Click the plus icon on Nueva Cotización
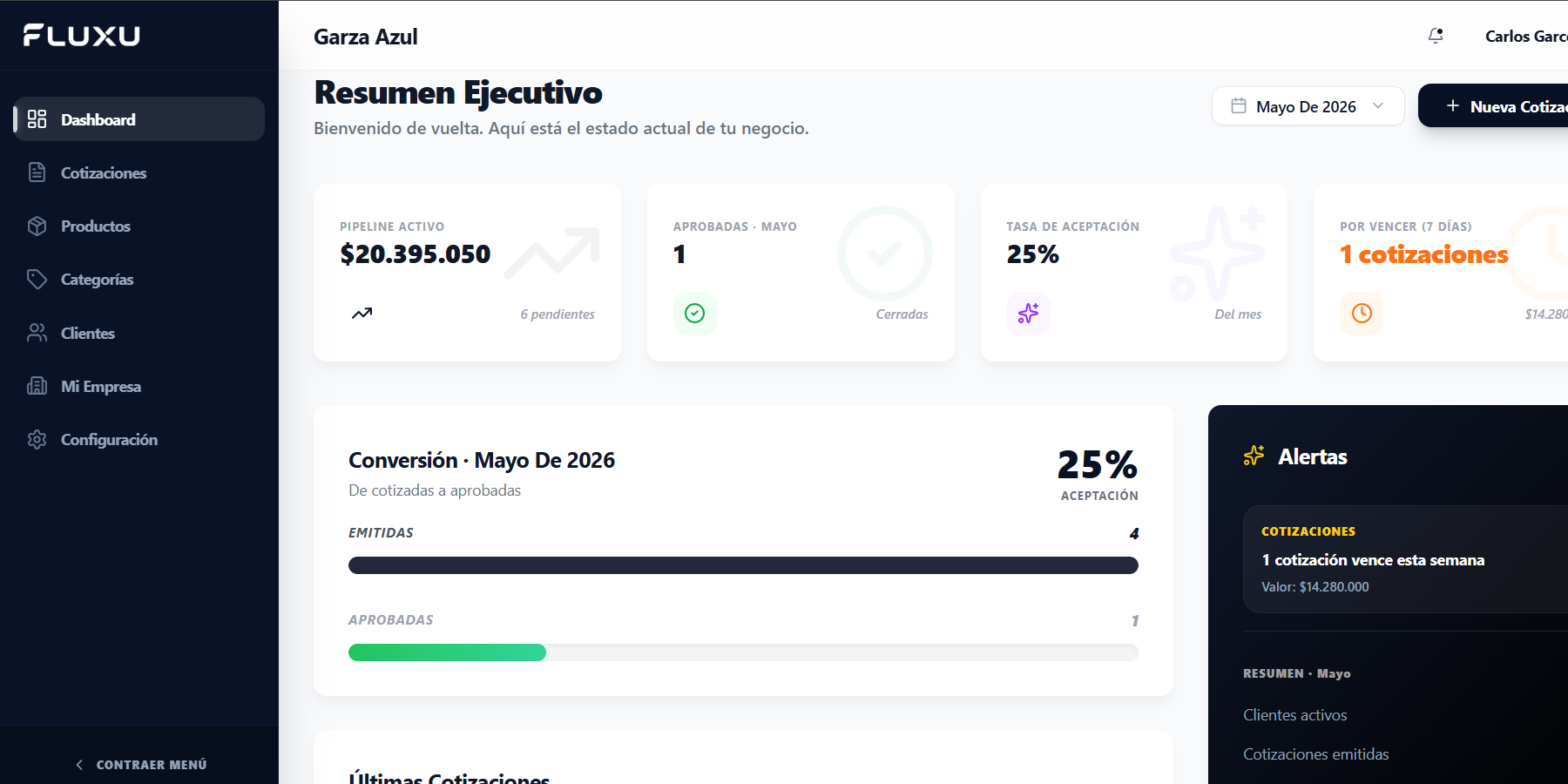Screen dimensions: 1568x784 click(1453, 106)
